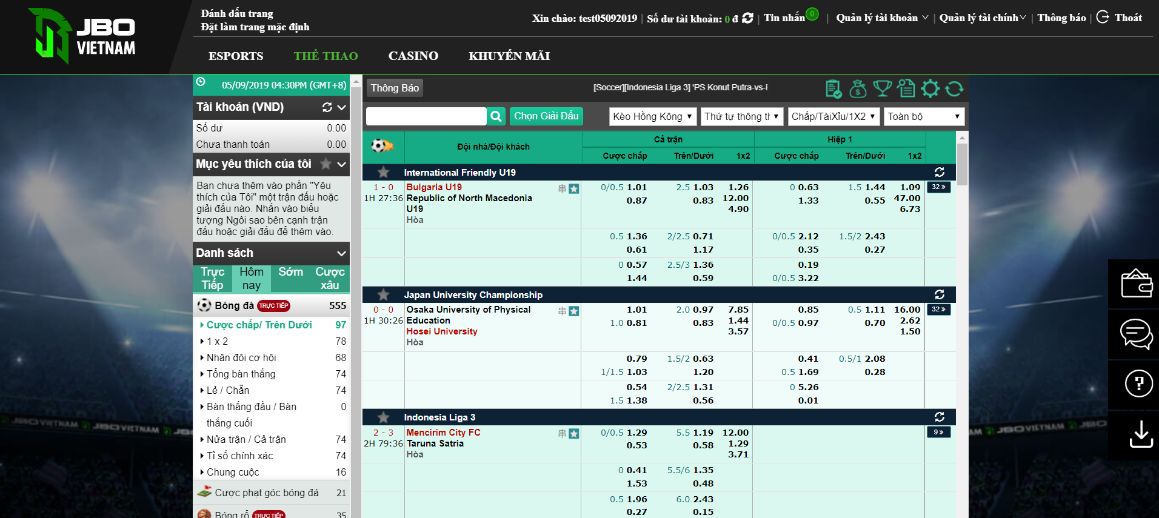Viewport: 1159px width, 518px height.
Task: Star the Japan University Championship league
Action: click(383, 295)
